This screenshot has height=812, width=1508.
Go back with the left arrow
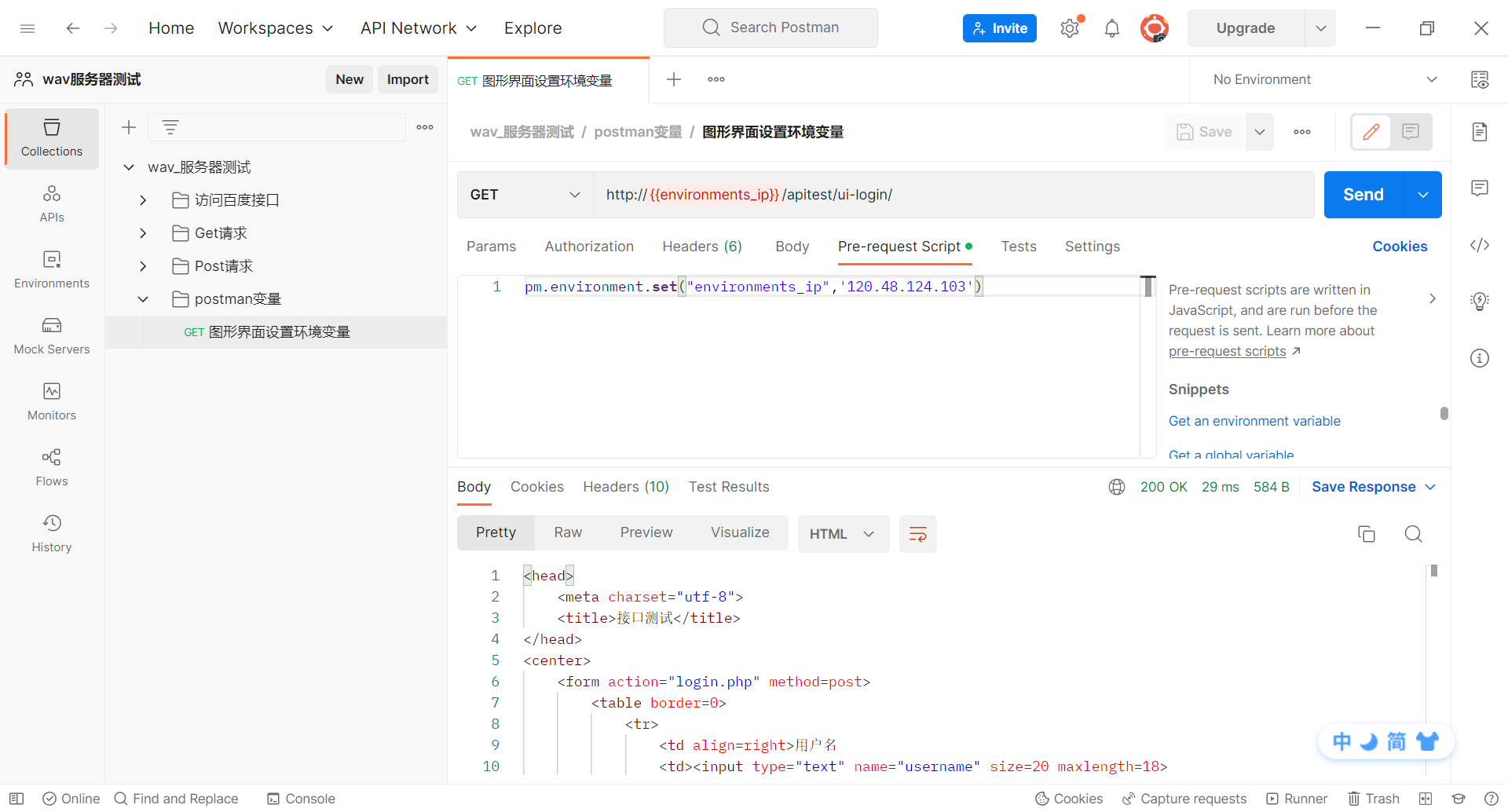[73, 28]
